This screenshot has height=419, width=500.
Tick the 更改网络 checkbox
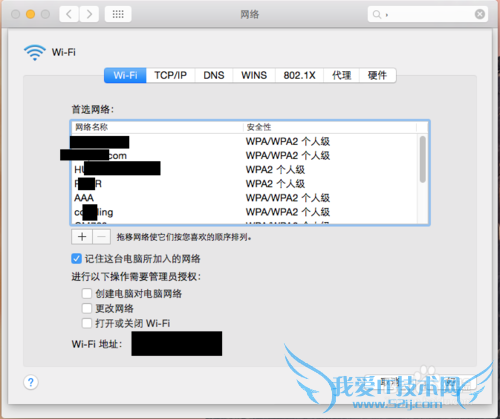[x=87, y=308]
